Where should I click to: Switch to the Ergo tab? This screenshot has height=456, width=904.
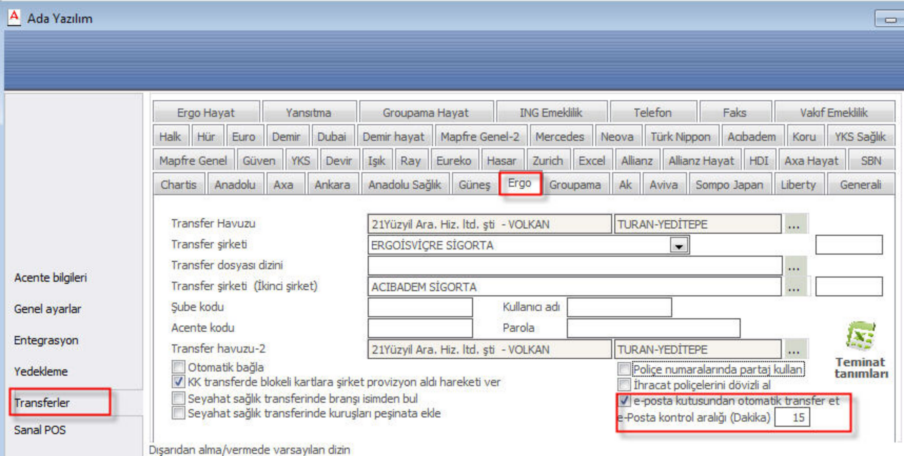click(x=519, y=184)
